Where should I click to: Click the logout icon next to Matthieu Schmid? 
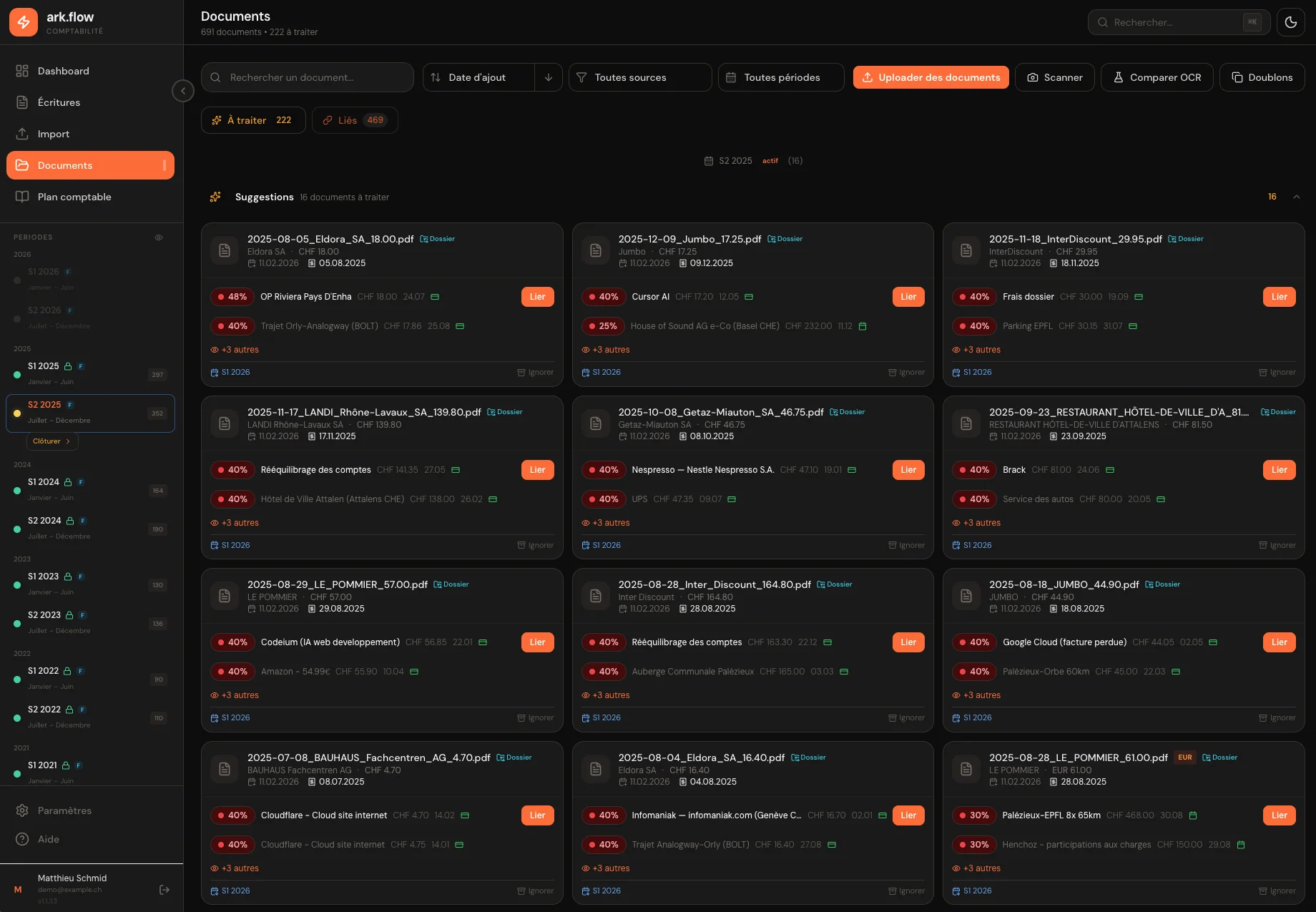[x=164, y=889]
